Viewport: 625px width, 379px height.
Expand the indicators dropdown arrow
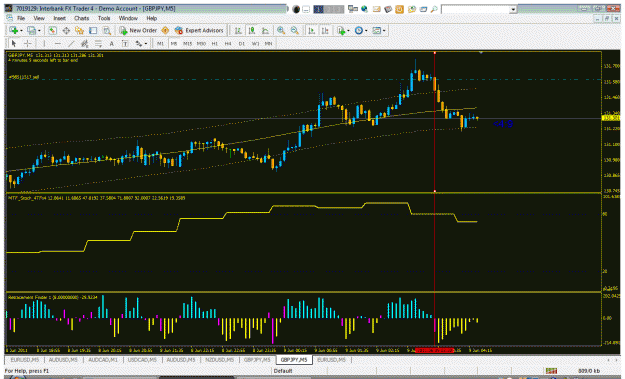[x=348, y=31]
